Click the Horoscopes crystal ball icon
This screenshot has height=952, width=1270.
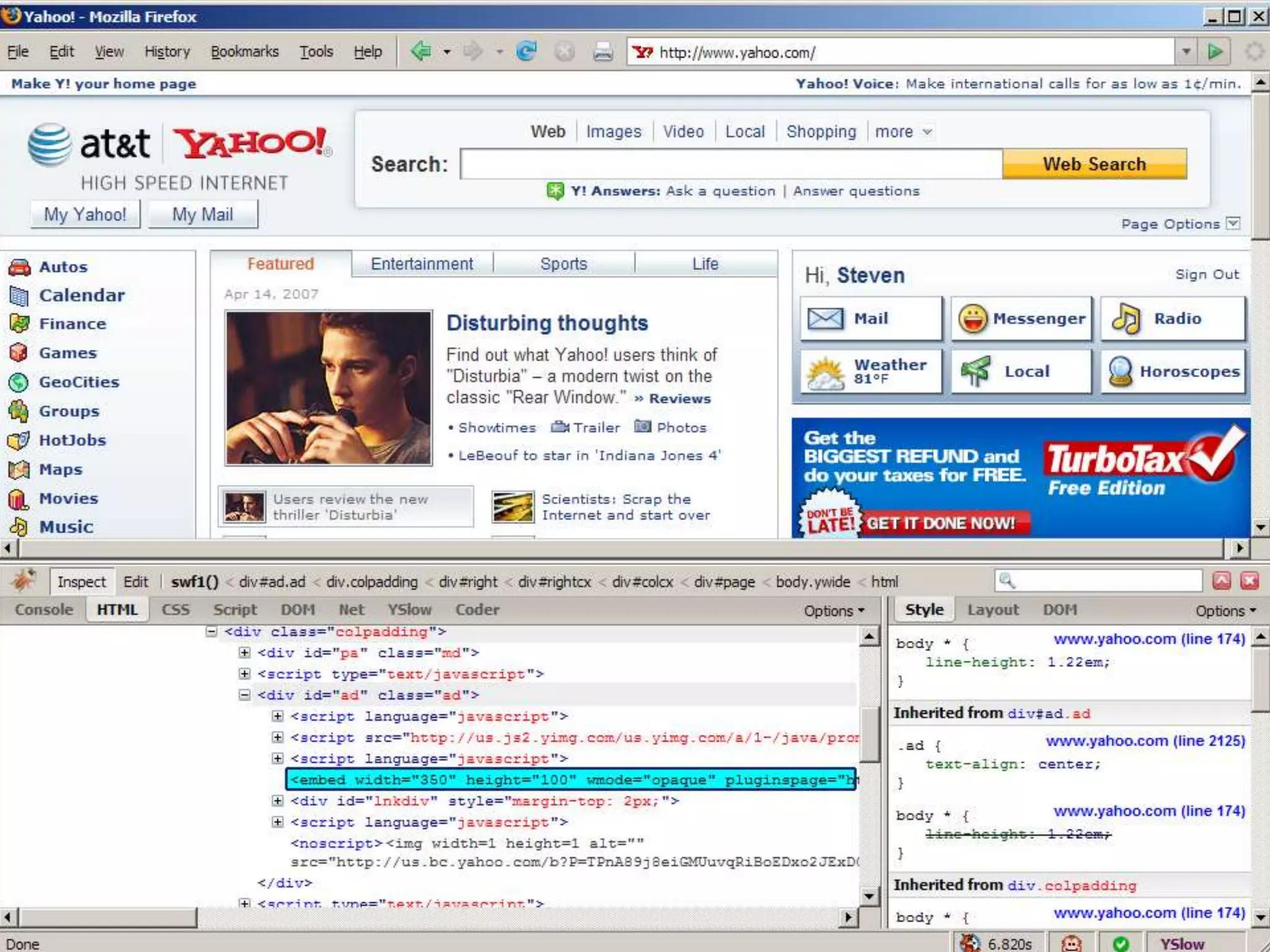pyautogui.click(x=1121, y=371)
